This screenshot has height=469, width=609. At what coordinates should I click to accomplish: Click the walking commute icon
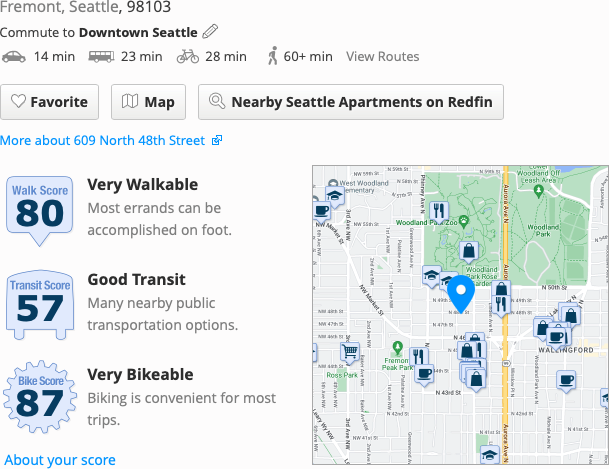[272, 56]
